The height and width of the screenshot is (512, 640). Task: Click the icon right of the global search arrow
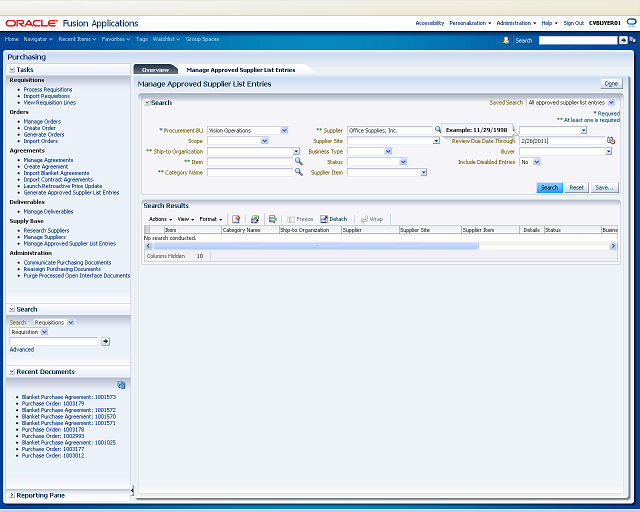632,40
